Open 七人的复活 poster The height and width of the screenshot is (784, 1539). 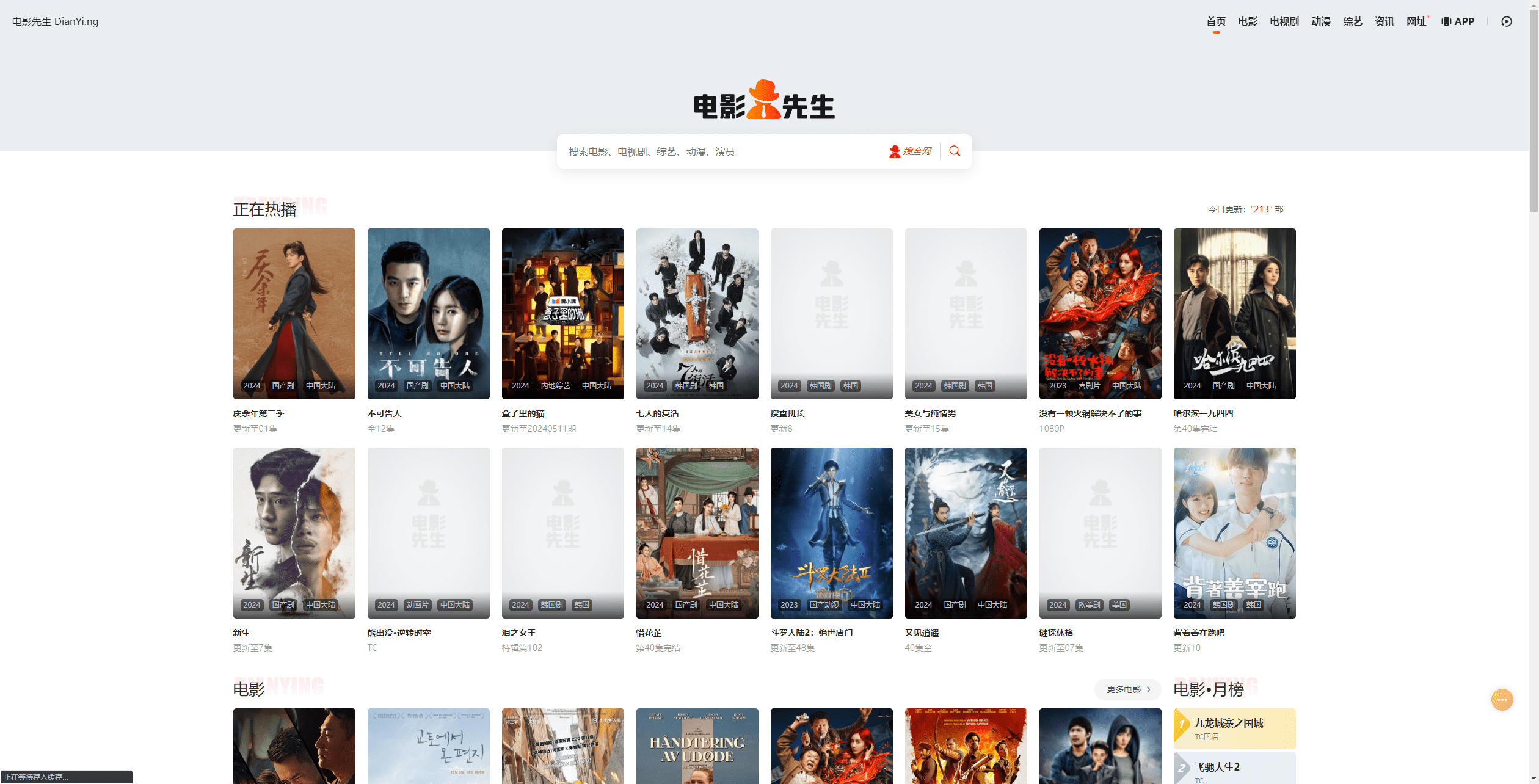(x=697, y=314)
